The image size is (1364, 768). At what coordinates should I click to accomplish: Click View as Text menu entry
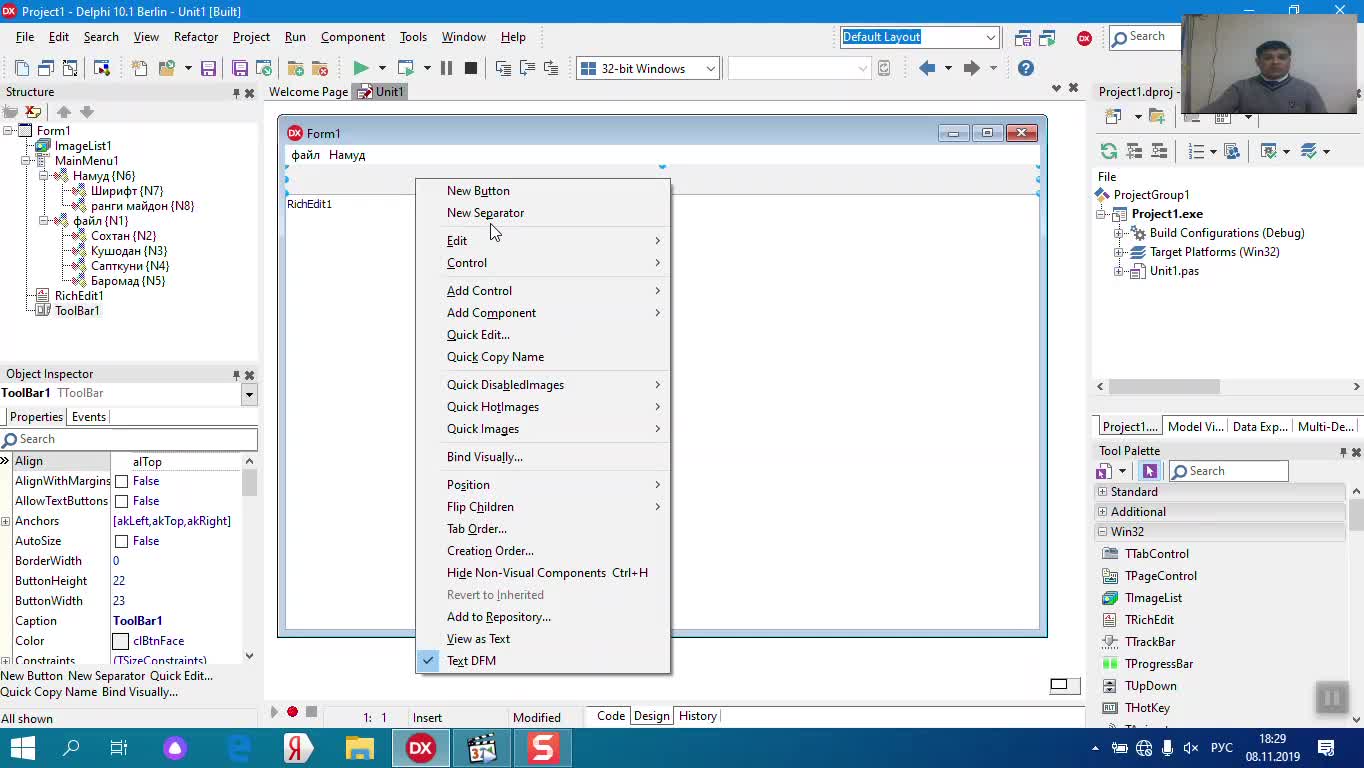pyautogui.click(x=542, y=639)
